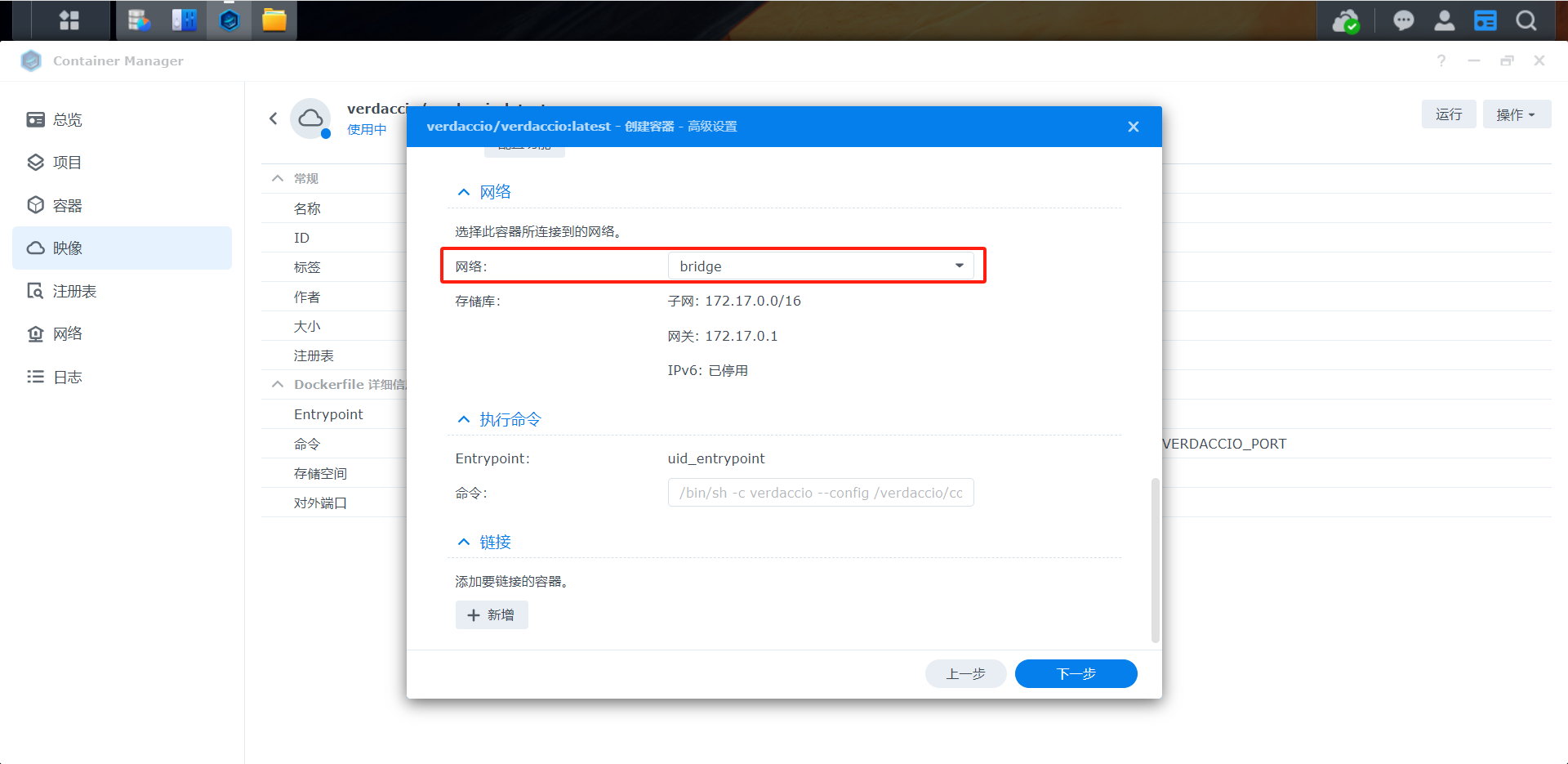Open 项目 projects in sidebar
The width and height of the screenshot is (1568, 764).
coord(122,163)
